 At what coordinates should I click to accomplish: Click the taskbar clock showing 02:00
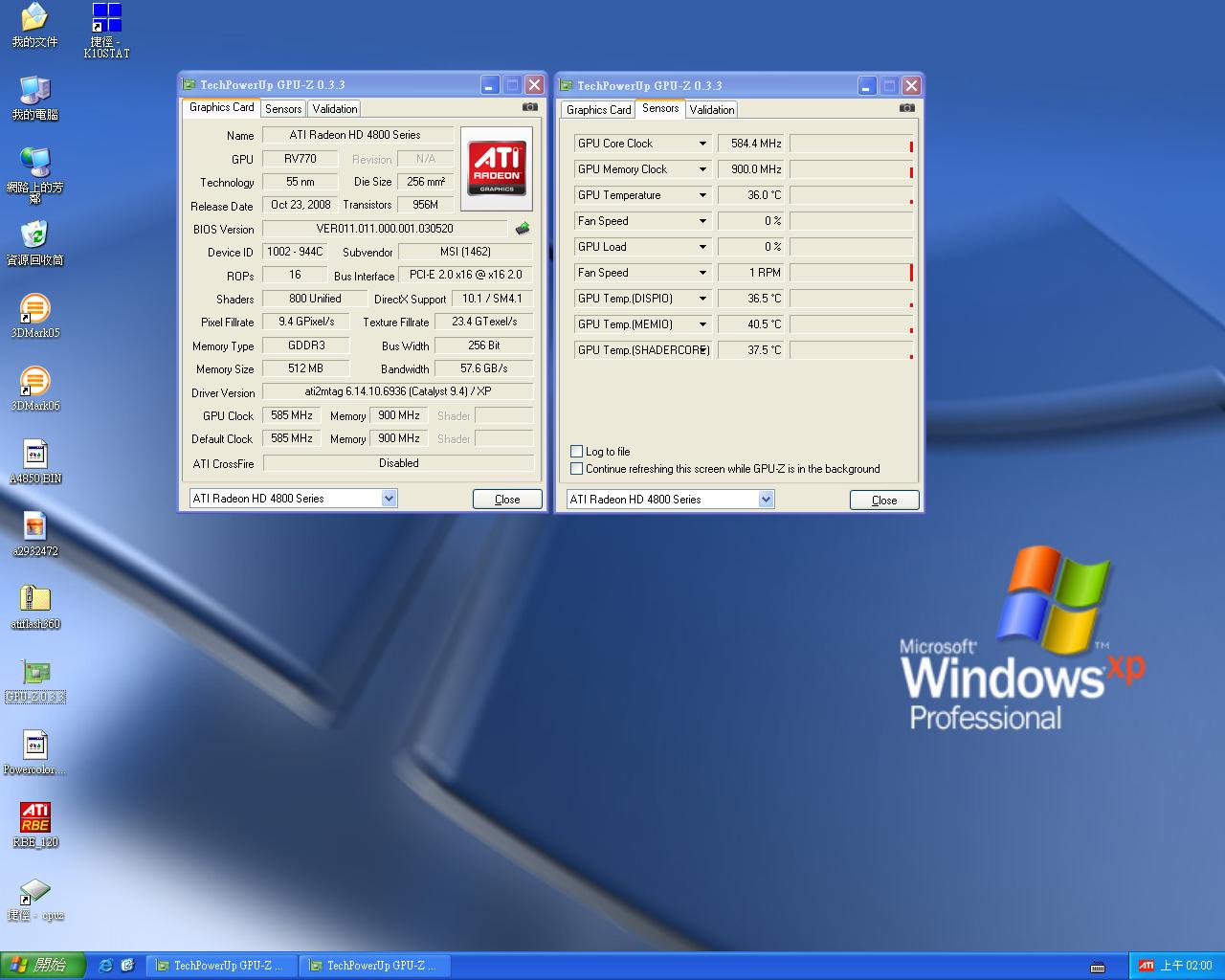pyautogui.click(x=1186, y=966)
